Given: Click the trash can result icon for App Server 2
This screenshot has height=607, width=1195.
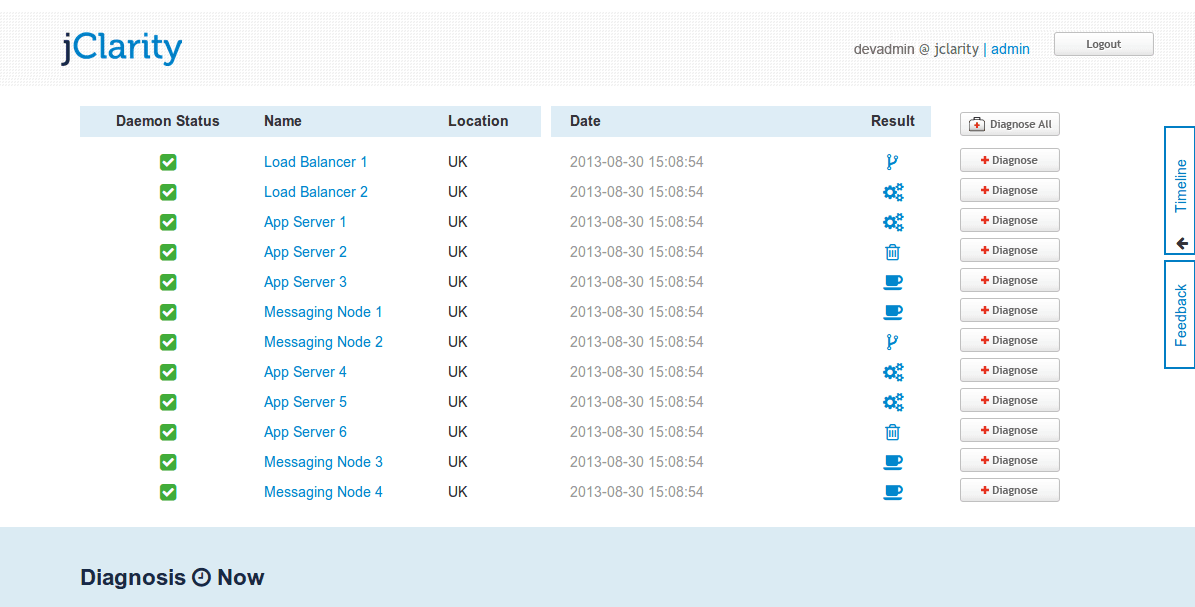Looking at the screenshot, I should pyautogui.click(x=892, y=252).
